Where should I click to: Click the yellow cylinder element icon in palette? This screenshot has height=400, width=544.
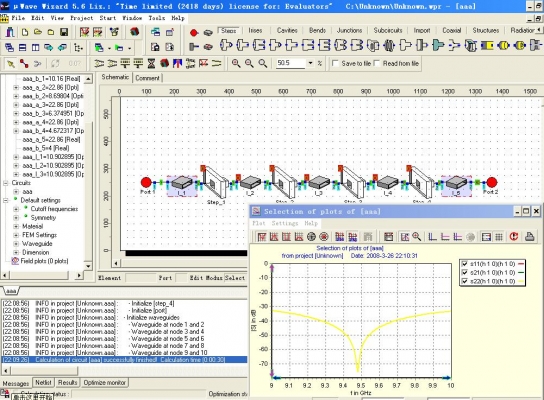pos(503,45)
